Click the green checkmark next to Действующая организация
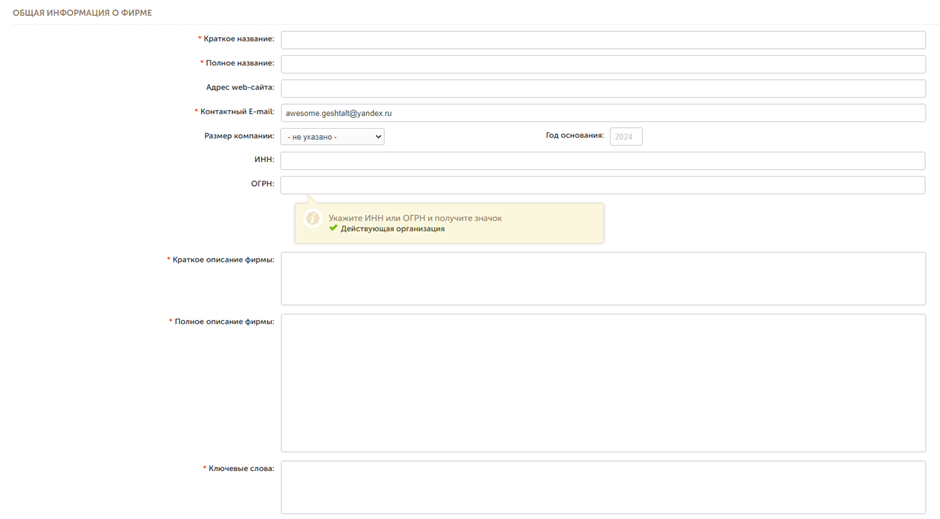940x519 pixels. coord(333,228)
